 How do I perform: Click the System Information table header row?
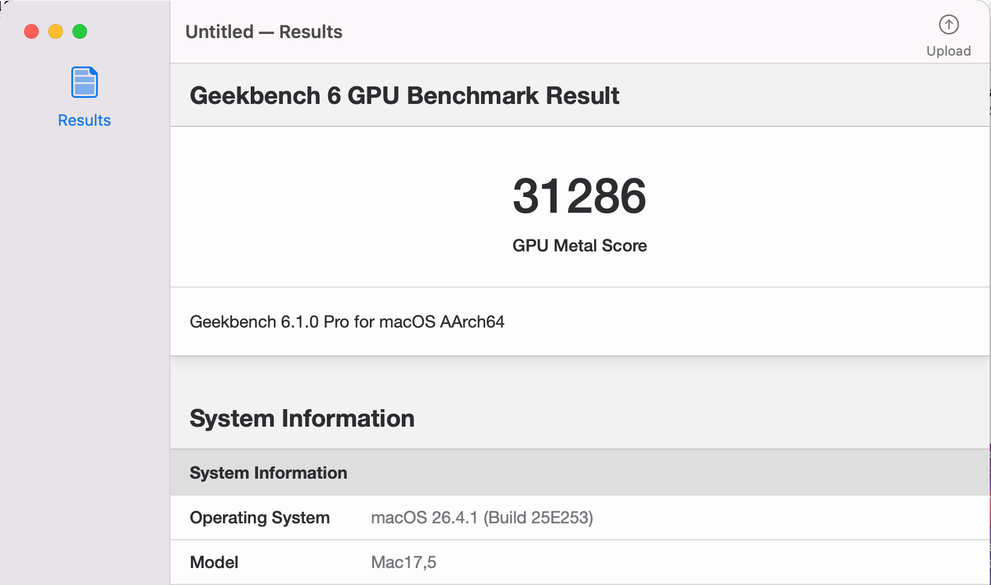pyautogui.click(x=580, y=473)
